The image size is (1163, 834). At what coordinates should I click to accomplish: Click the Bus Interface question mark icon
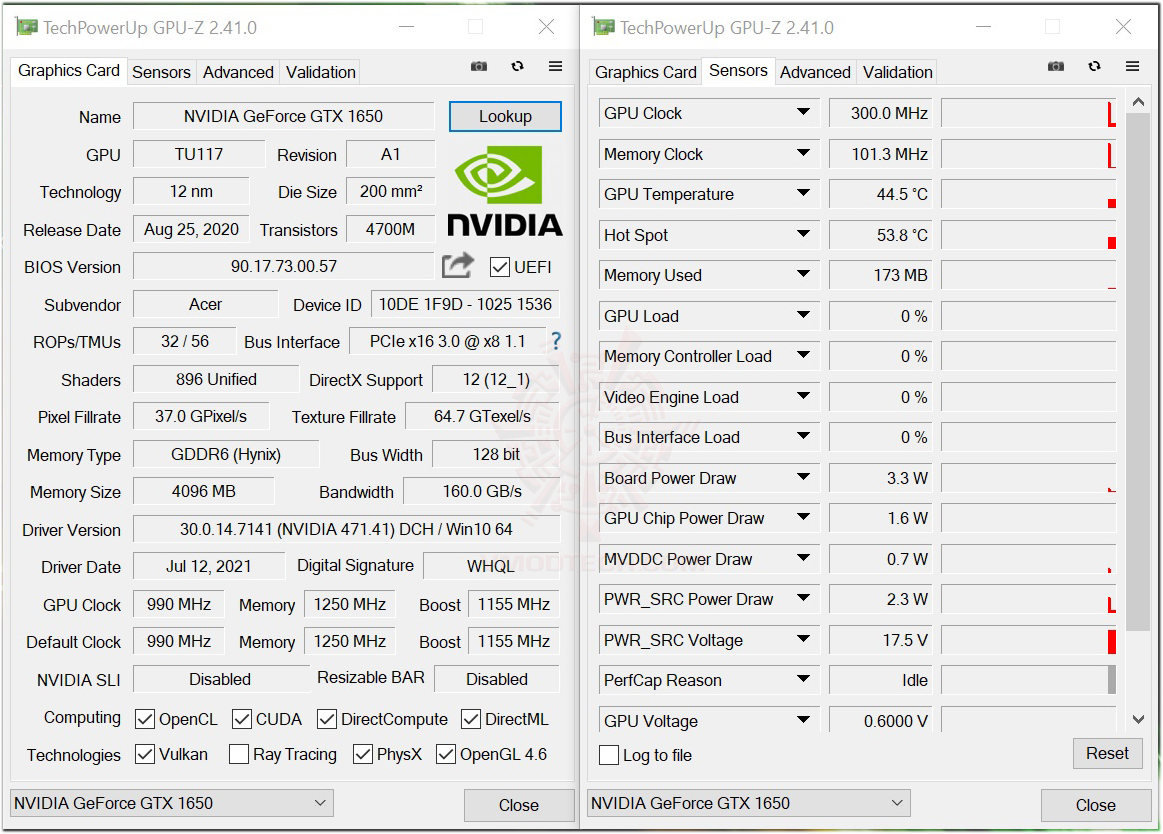click(x=556, y=341)
